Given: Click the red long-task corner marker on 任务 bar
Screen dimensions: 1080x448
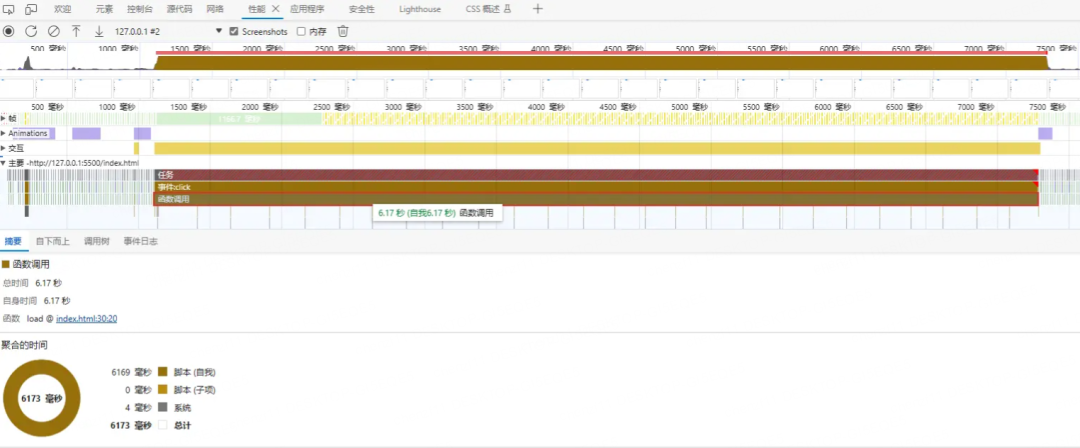Looking at the screenshot, I should click(1035, 172).
